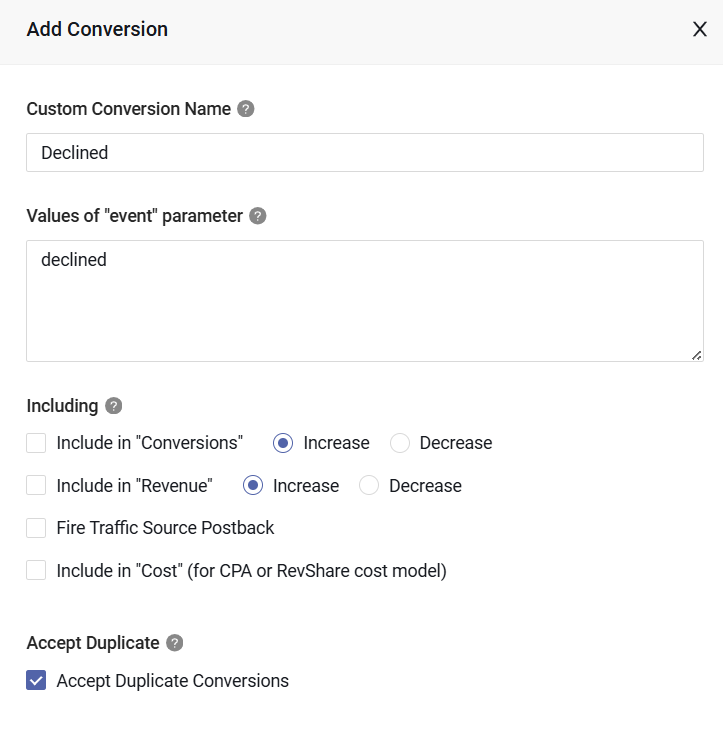Select Decrease radio for Conversions
This screenshot has width=723, height=745.
click(x=400, y=443)
